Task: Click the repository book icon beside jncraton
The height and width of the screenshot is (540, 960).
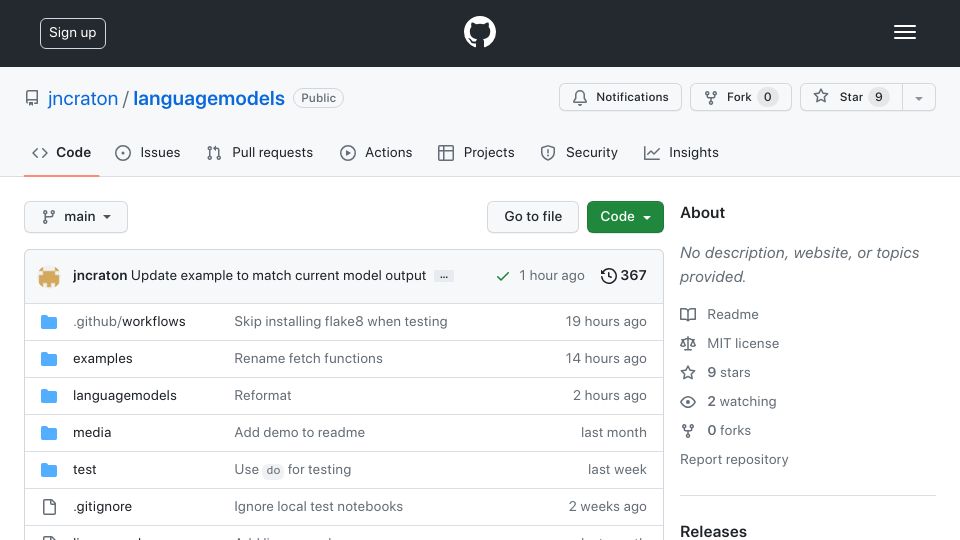Action: click(x=32, y=98)
